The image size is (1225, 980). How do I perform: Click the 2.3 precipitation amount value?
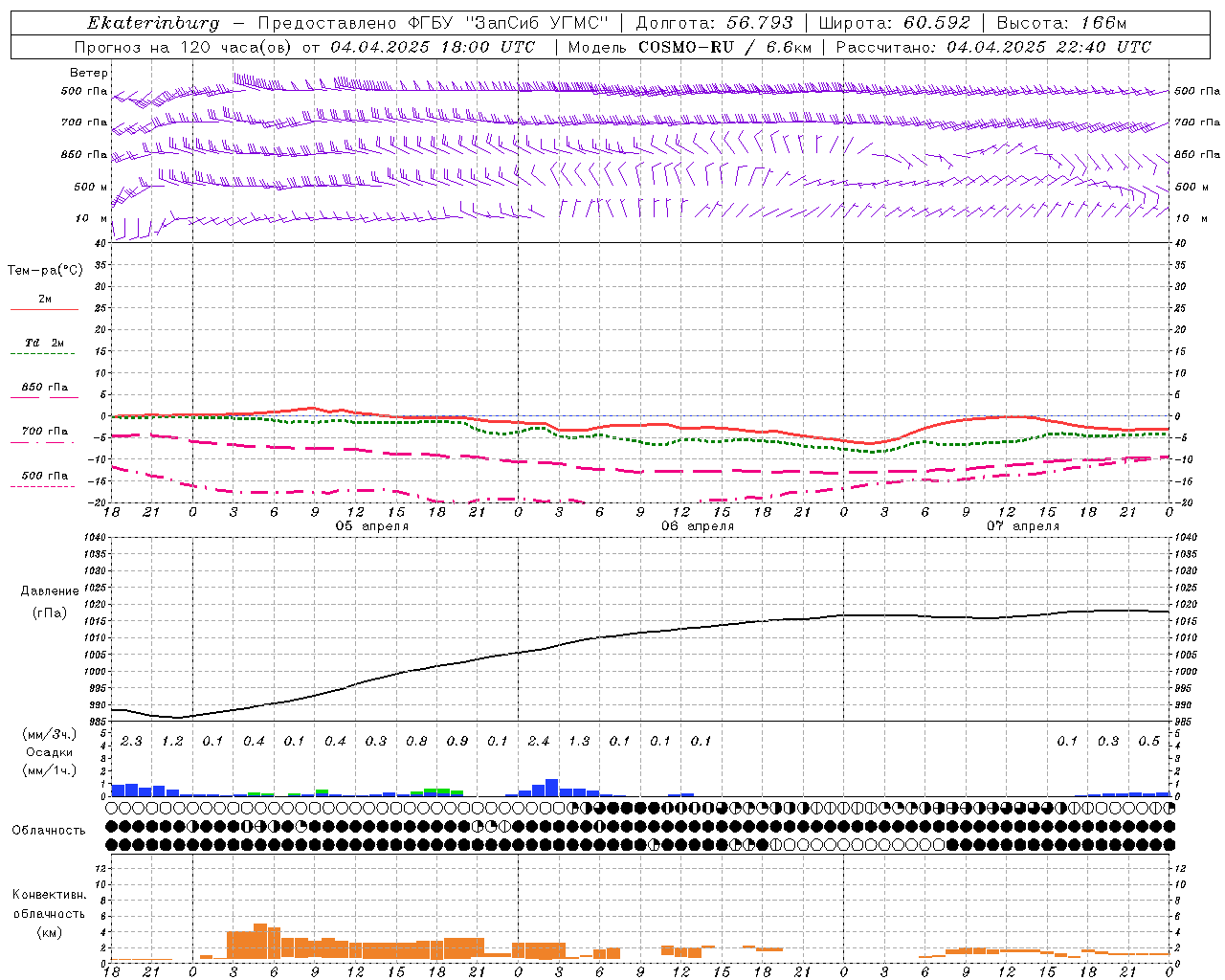click(x=131, y=742)
